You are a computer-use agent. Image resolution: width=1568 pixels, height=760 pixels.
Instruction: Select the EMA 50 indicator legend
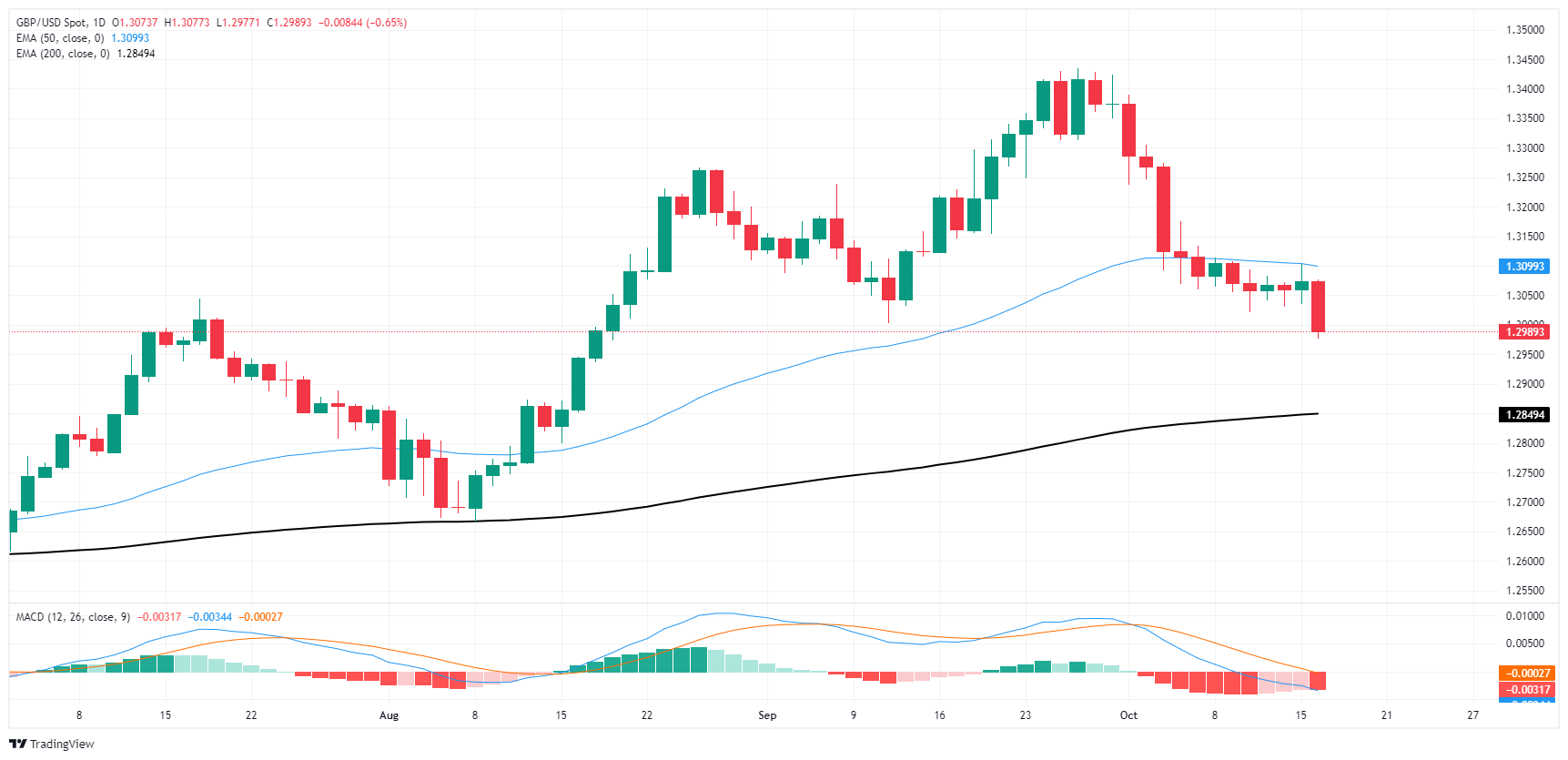[x=60, y=38]
